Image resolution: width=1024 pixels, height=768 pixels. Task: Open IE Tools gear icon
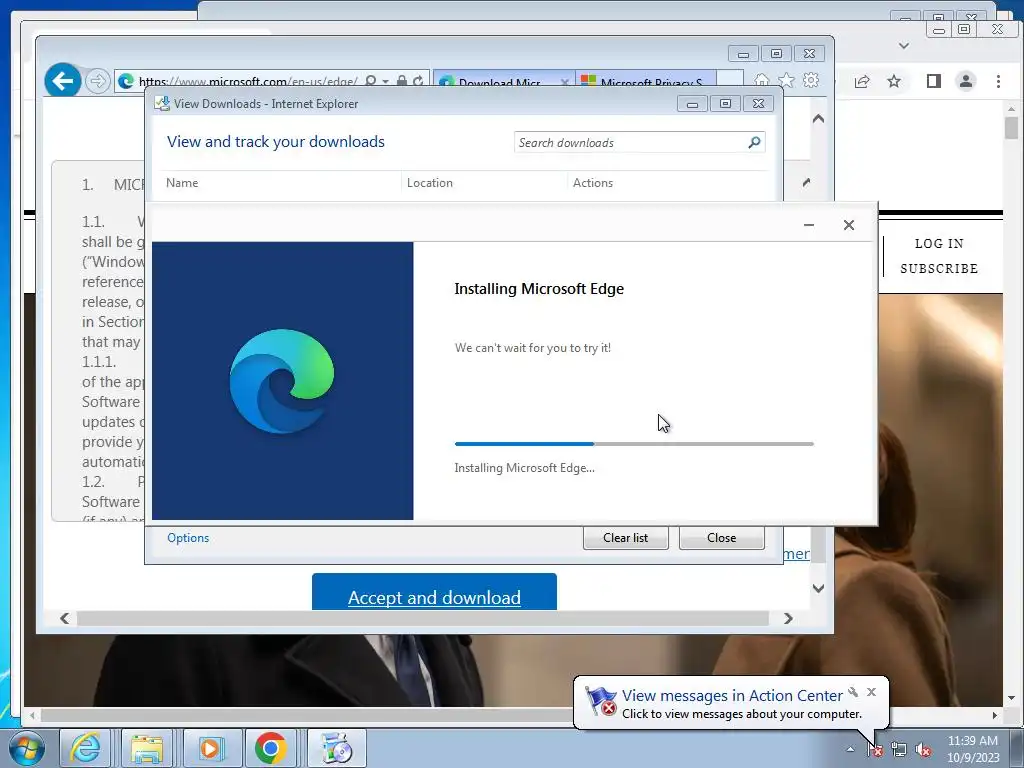(811, 80)
